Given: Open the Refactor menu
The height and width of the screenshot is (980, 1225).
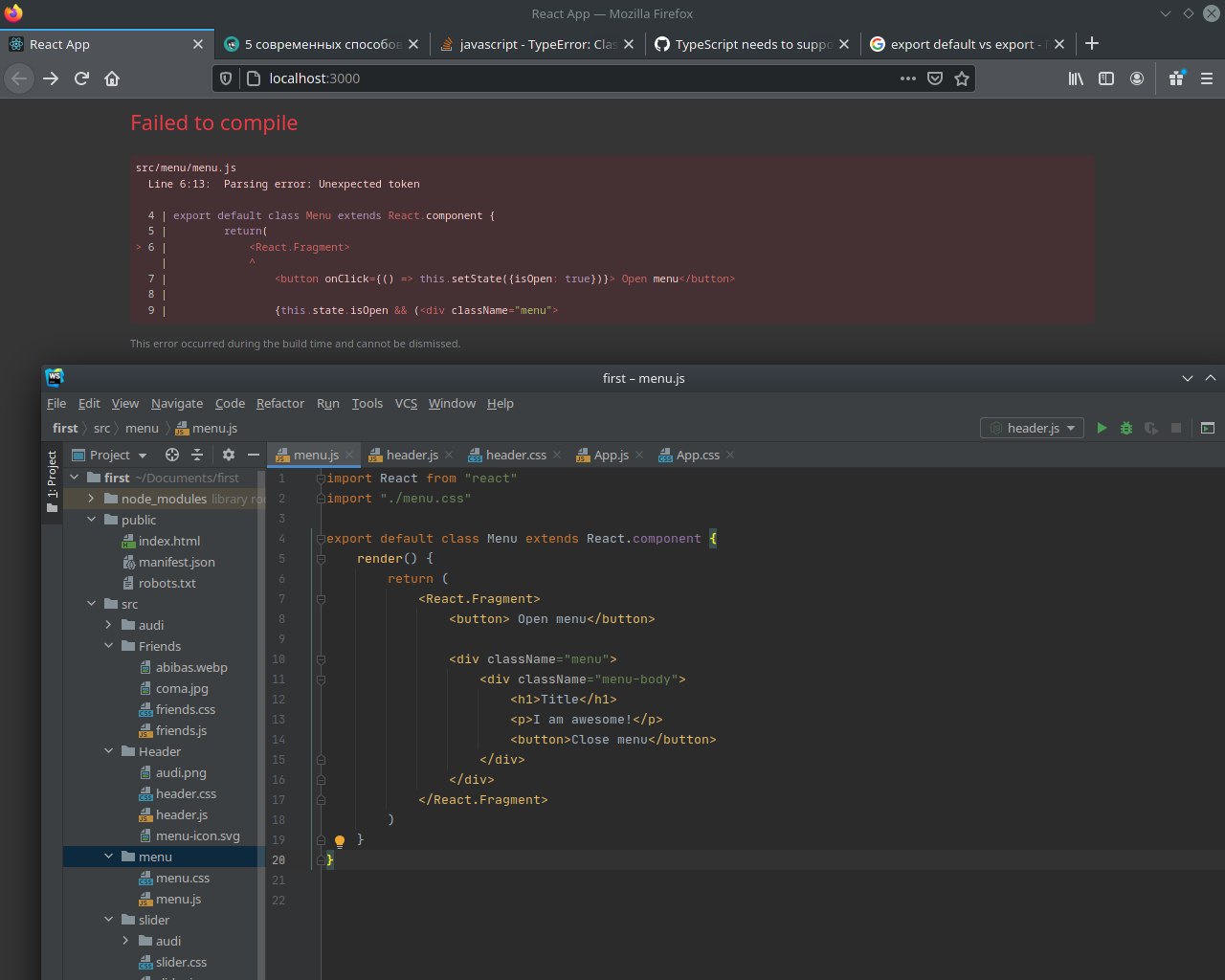Looking at the screenshot, I should pyautogui.click(x=279, y=403).
